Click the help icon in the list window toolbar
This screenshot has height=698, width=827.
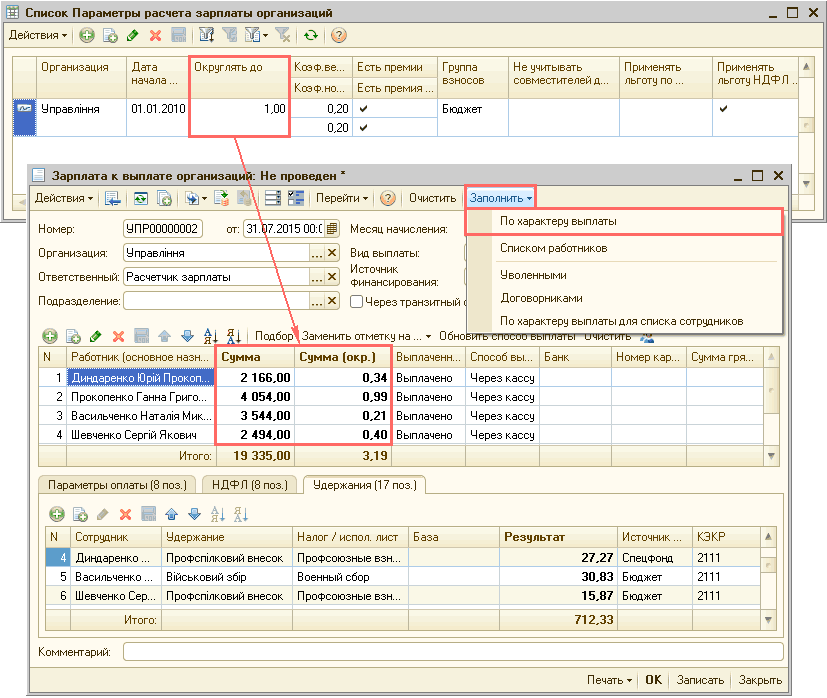[339, 35]
